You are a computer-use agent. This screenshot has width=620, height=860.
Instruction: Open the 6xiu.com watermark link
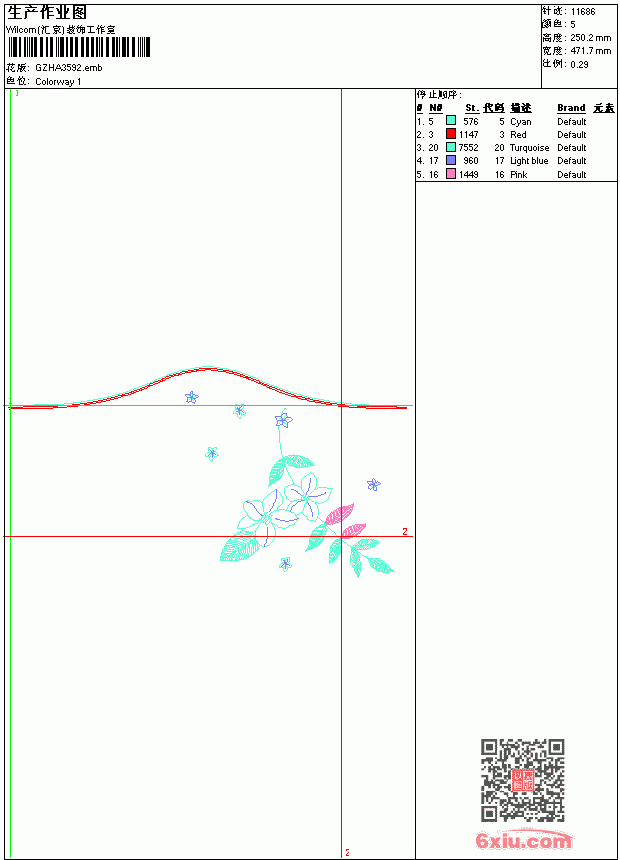523,840
